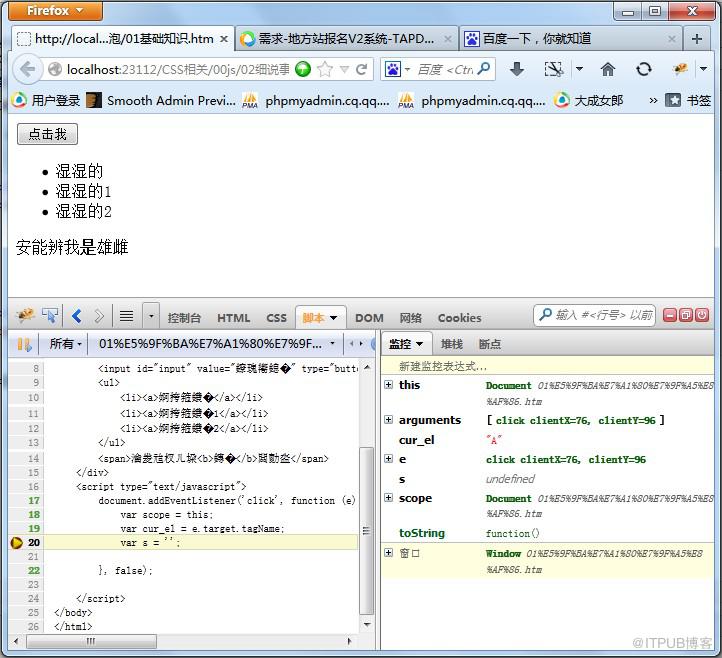
Task: Open dropdown next to screenshot icon
Action: click(579, 70)
